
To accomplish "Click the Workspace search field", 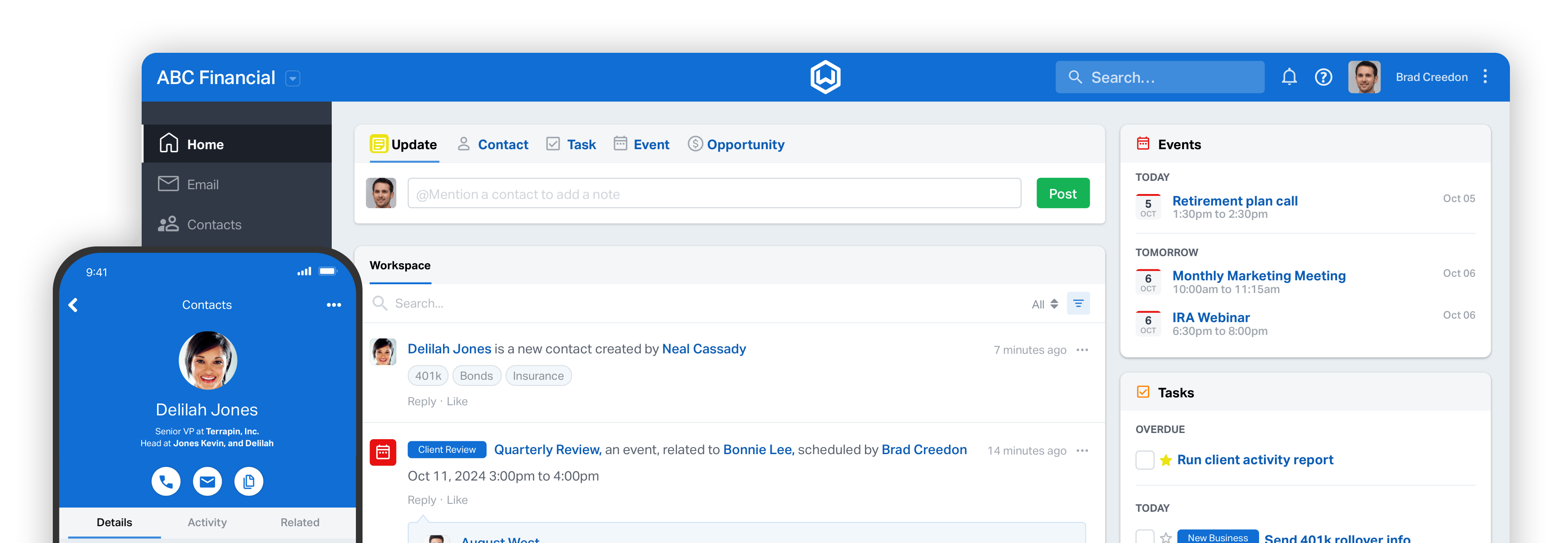I will [694, 304].
